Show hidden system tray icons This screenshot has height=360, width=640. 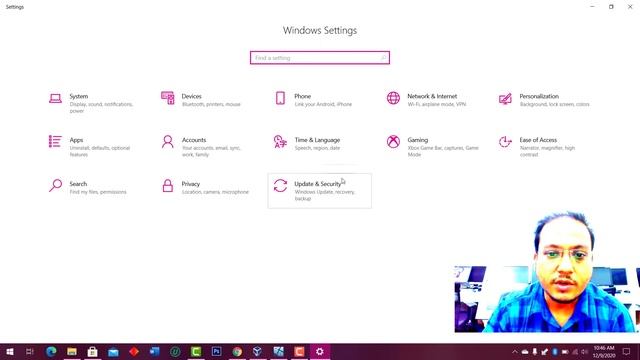tap(515, 351)
